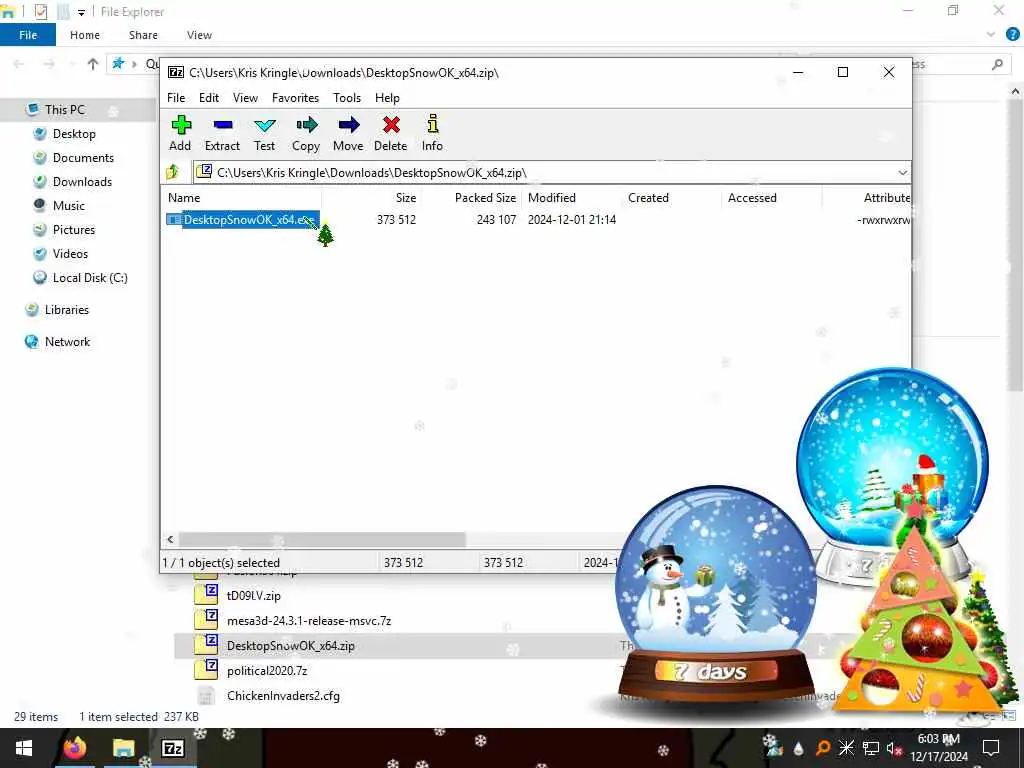Select political2020.7z file
The image size is (1024, 768).
(x=266, y=671)
